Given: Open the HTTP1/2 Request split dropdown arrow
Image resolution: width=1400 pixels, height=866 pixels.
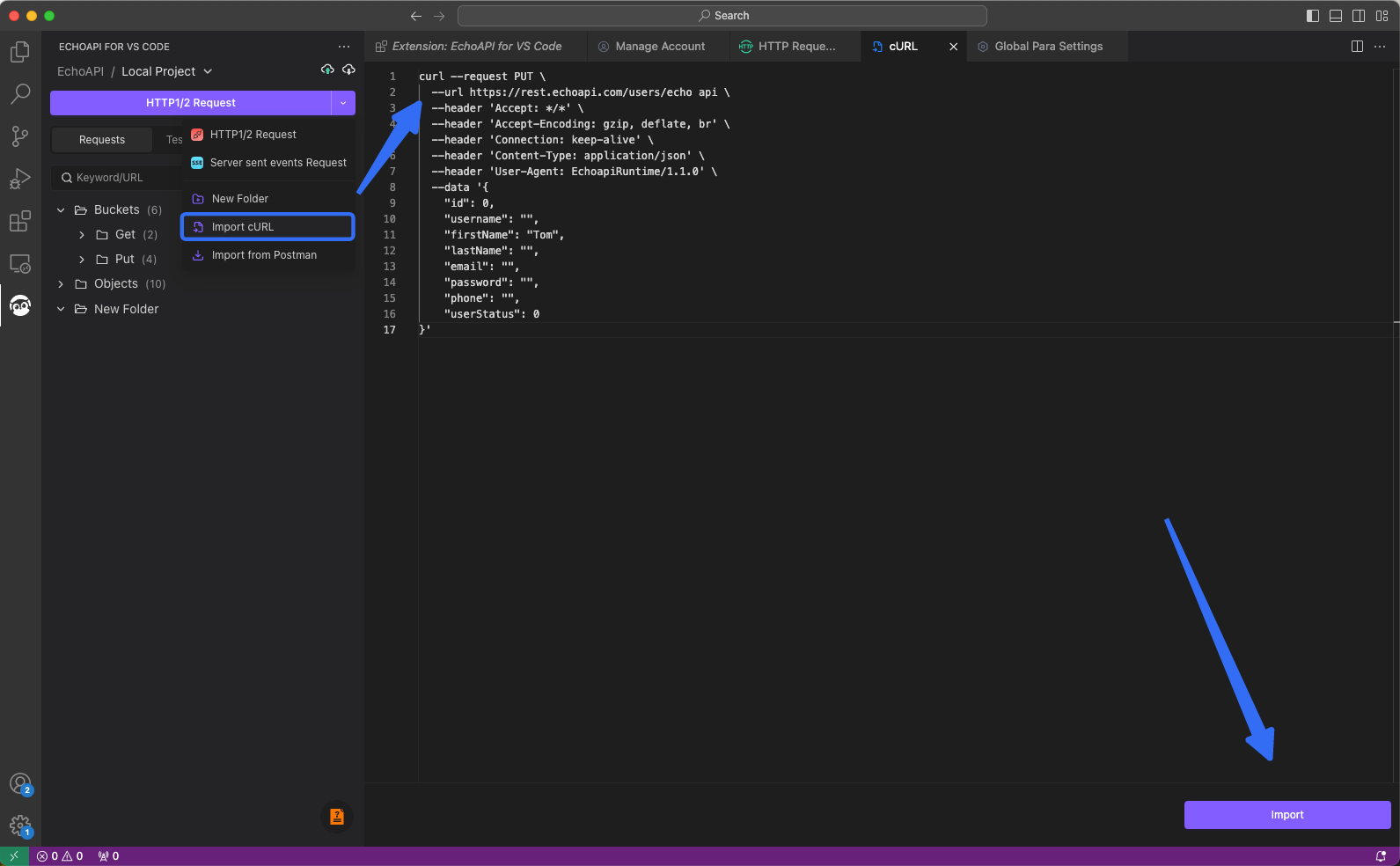Looking at the screenshot, I should point(343,103).
